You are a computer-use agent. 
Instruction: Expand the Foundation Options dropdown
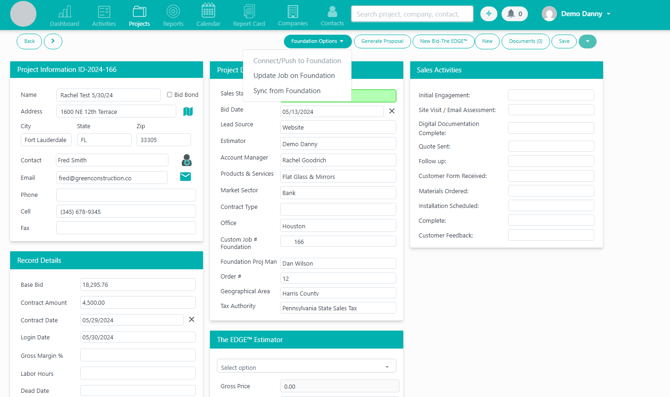coord(317,41)
